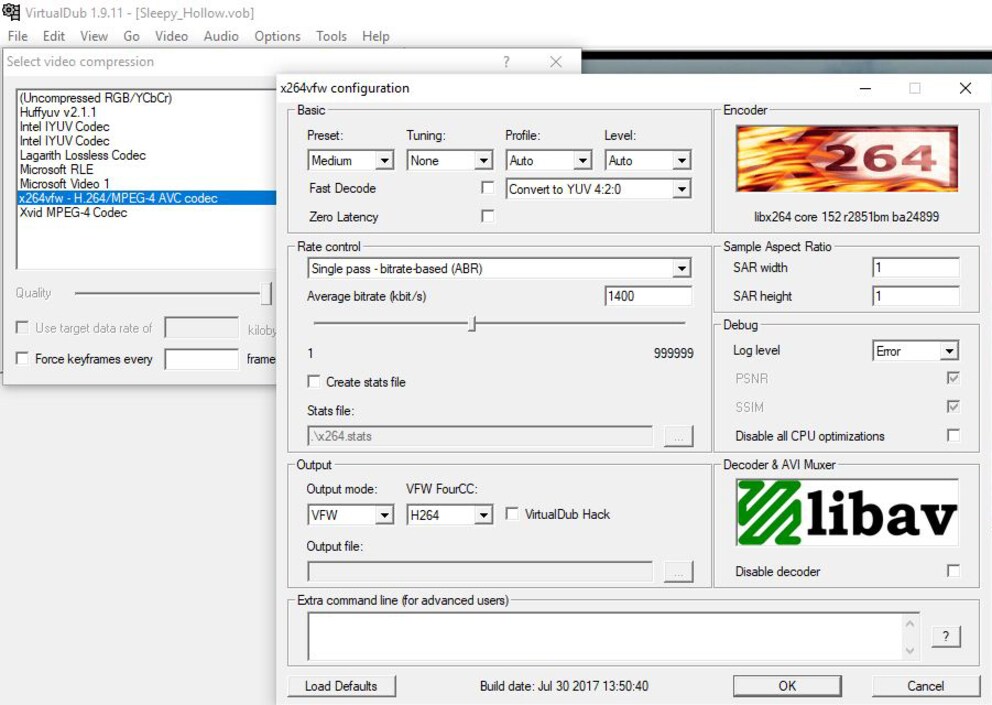The image size is (992, 705).
Task: Select Microsoft Video 1 codec
Action: [x=65, y=184]
